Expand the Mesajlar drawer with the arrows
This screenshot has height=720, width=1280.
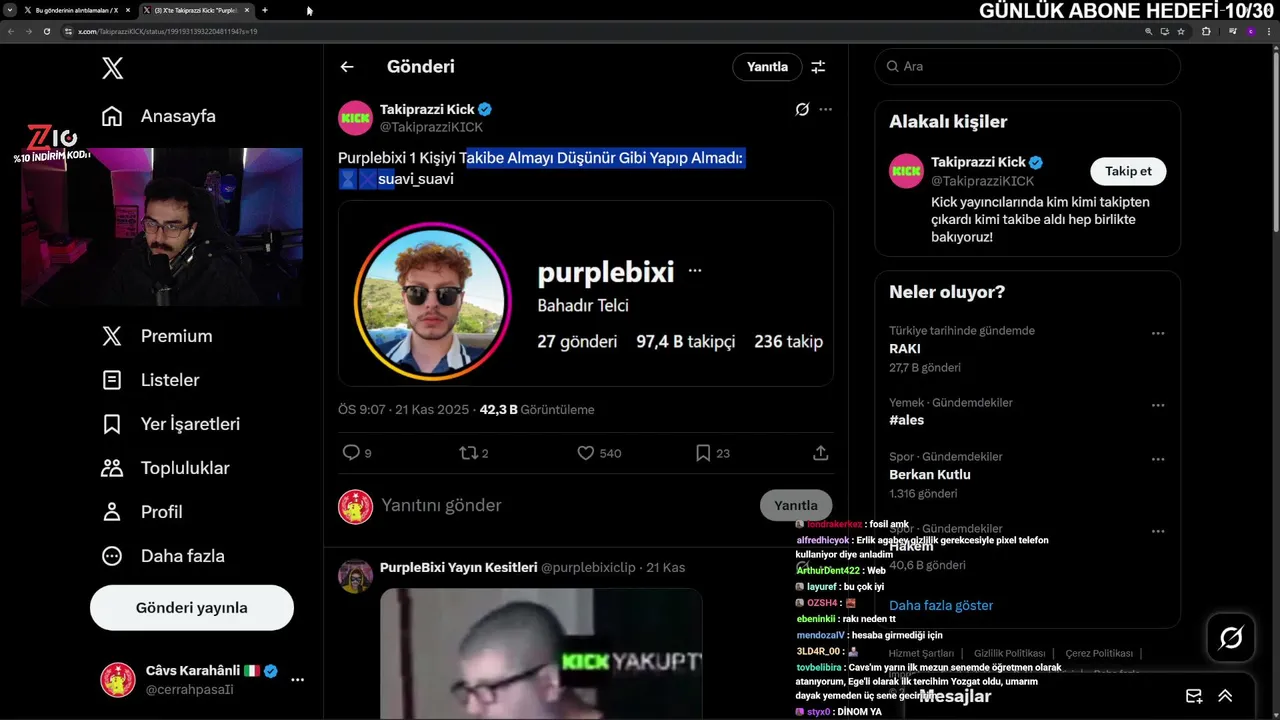1225,696
